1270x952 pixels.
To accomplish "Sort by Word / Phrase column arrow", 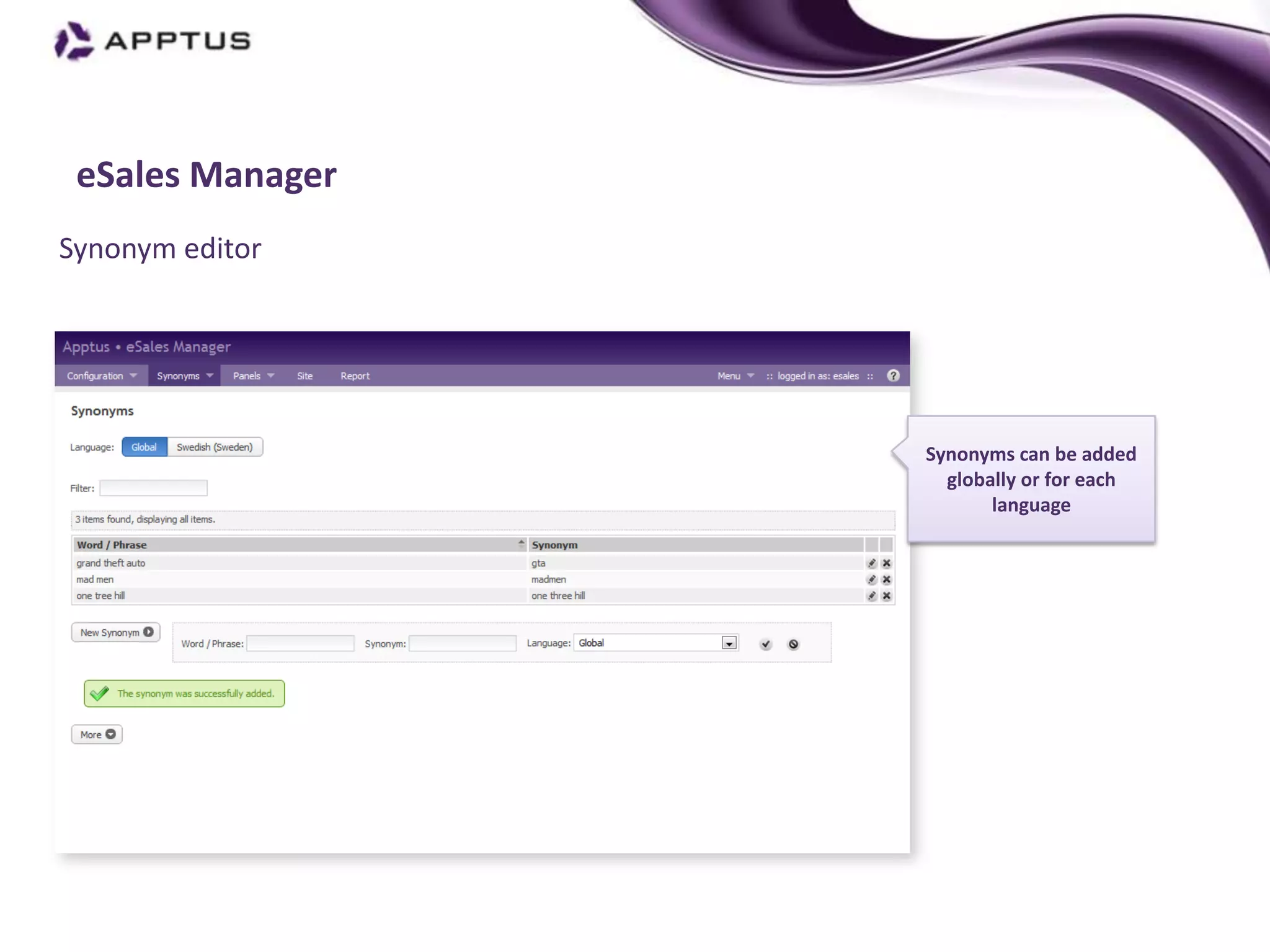I will (x=521, y=543).
